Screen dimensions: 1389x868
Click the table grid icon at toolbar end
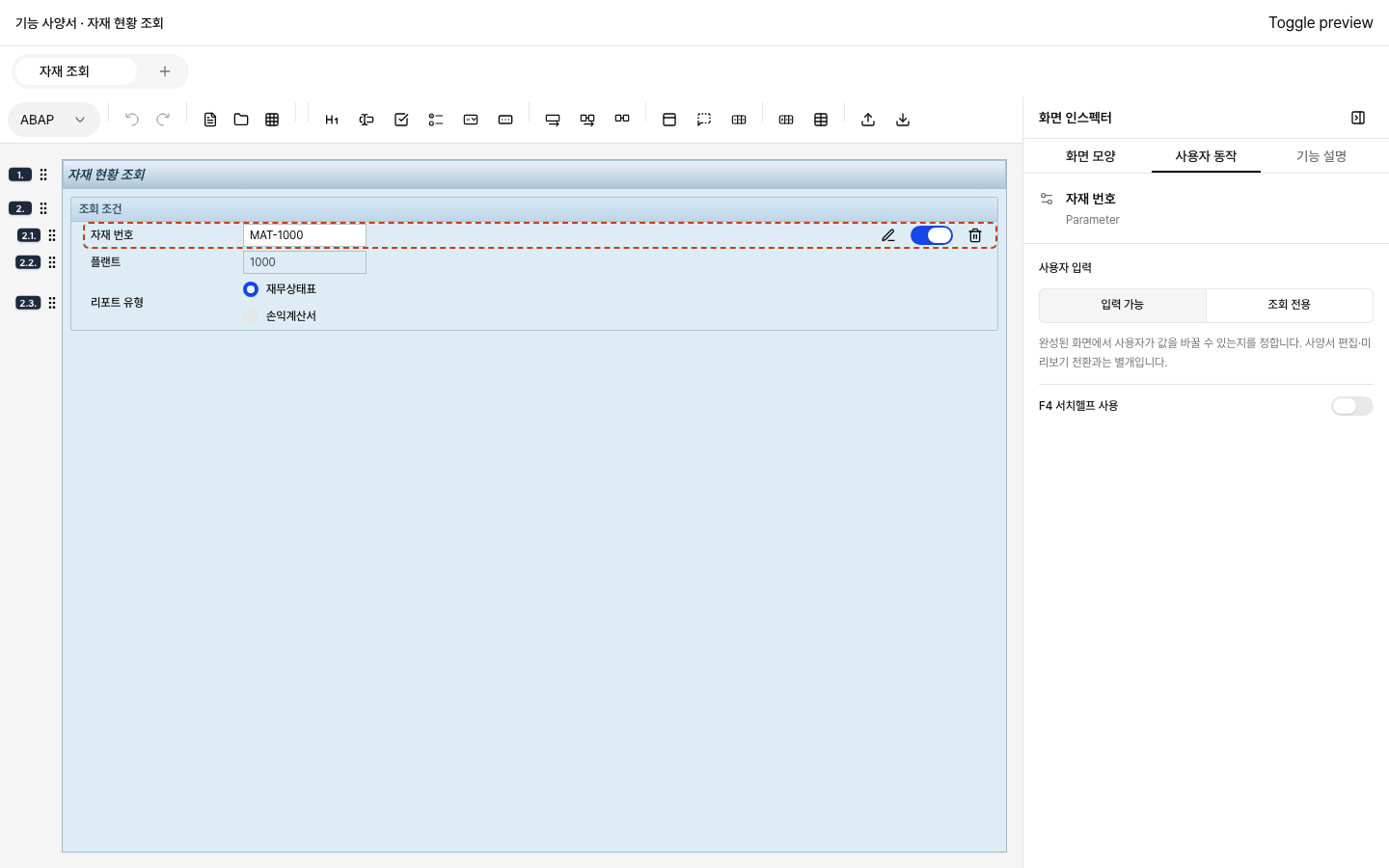[821, 120]
